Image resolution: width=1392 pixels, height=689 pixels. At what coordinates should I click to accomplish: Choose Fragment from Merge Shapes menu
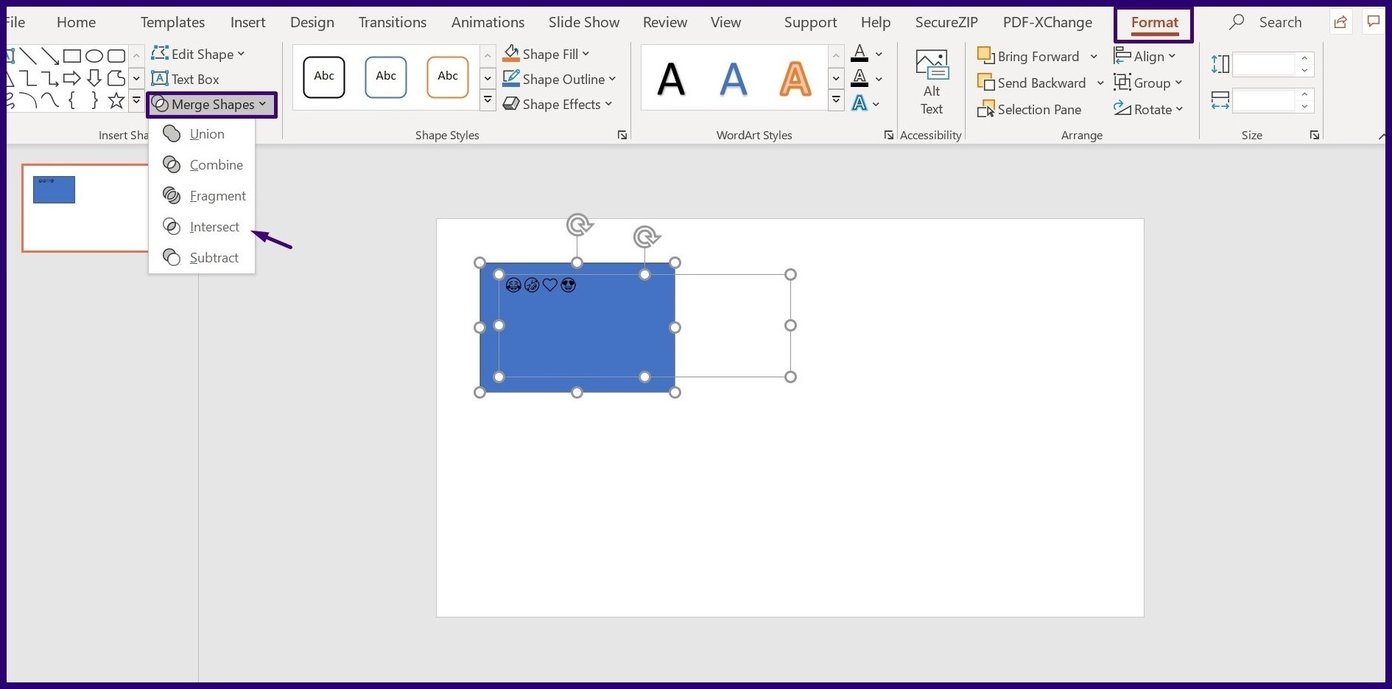tap(201, 196)
